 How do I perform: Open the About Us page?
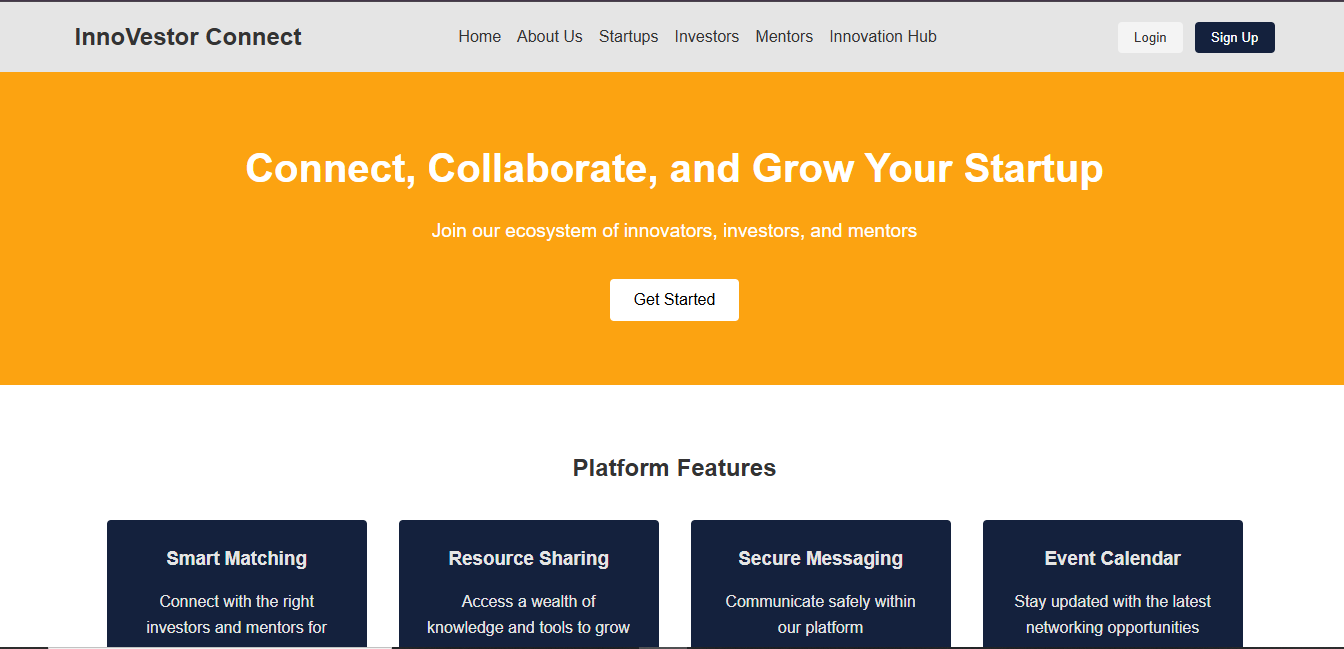[549, 37]
